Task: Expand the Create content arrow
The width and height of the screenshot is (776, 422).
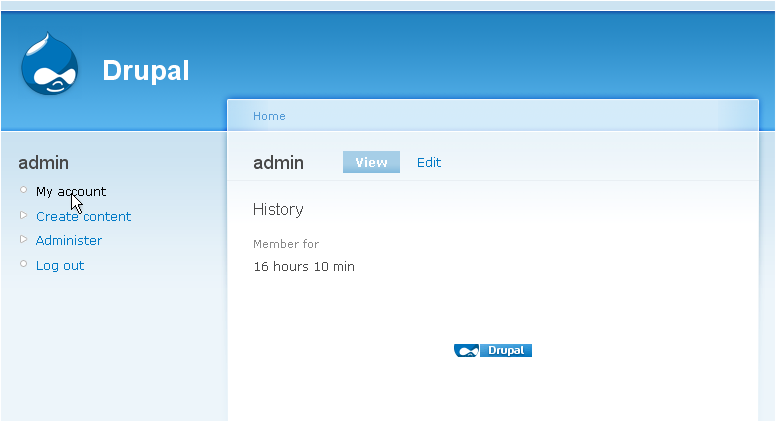Action: 23,215
